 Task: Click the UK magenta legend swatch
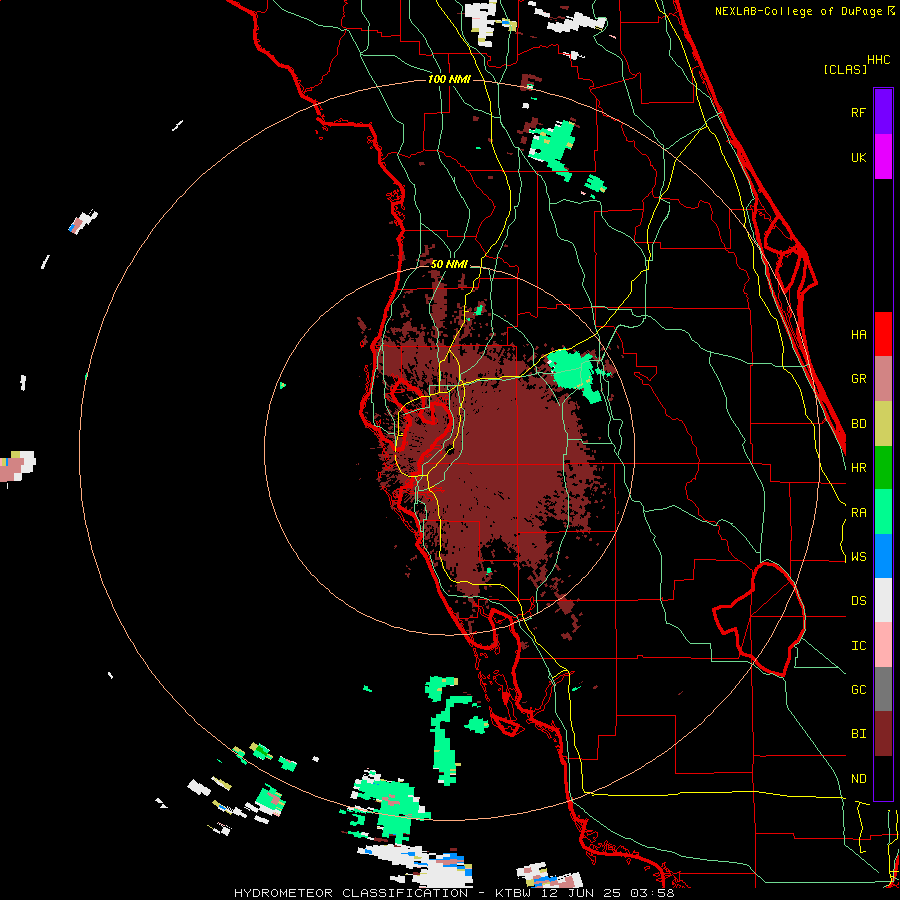click(x=883, y=157)
